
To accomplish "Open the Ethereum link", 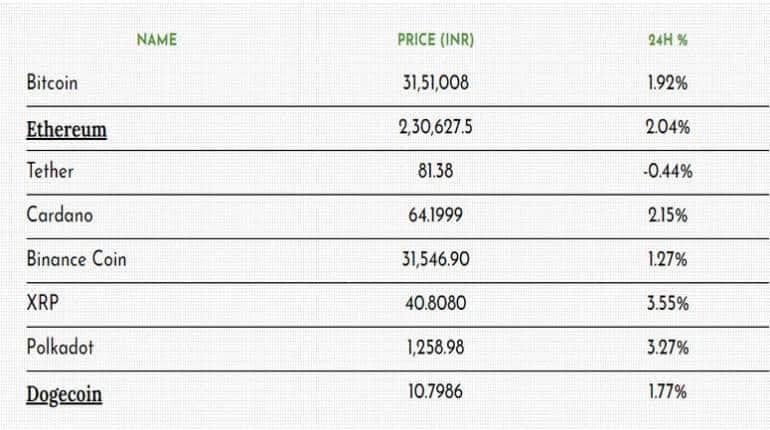I will pos(66,130).
